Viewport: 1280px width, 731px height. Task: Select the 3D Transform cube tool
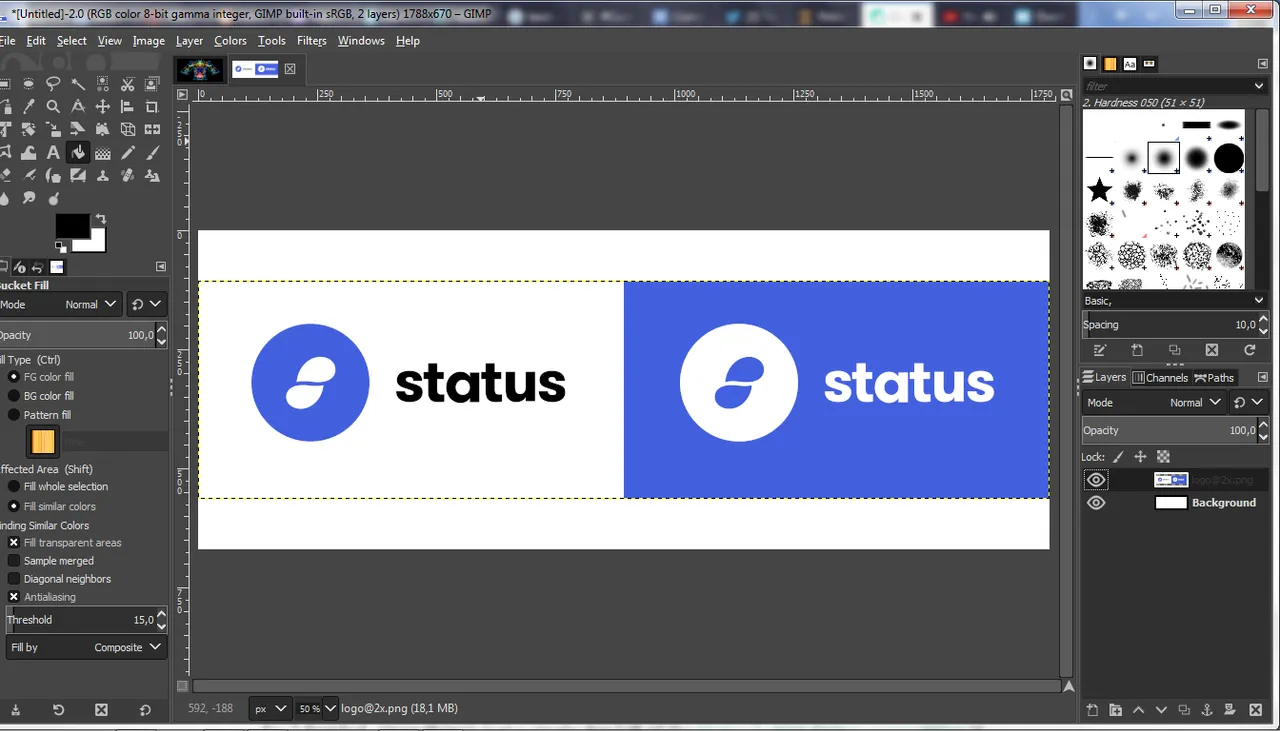point(128,129)
